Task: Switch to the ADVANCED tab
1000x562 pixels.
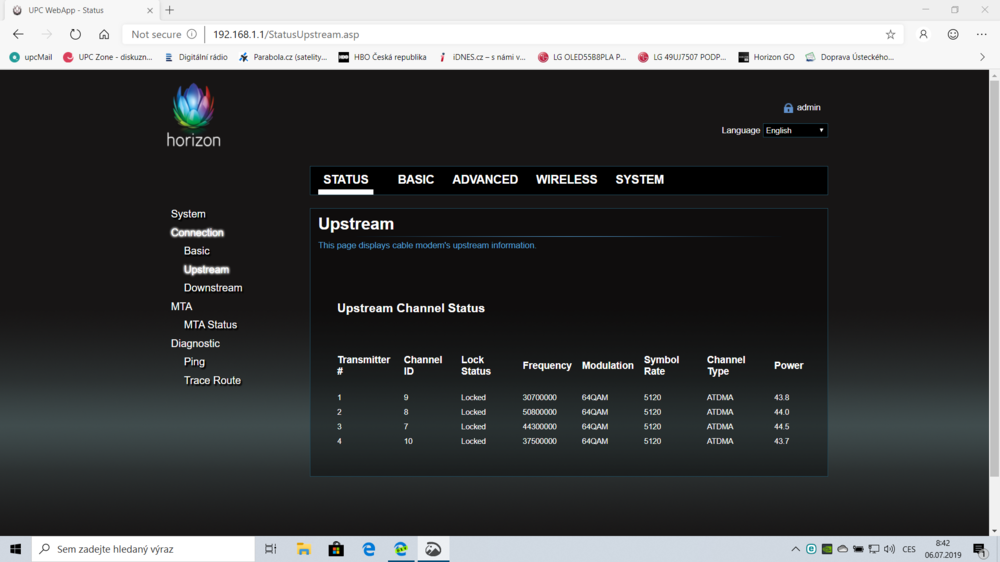Action: click(x=485, y=180)
